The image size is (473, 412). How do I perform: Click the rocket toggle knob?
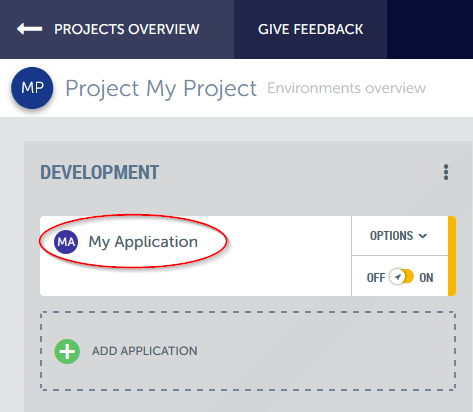398,277
